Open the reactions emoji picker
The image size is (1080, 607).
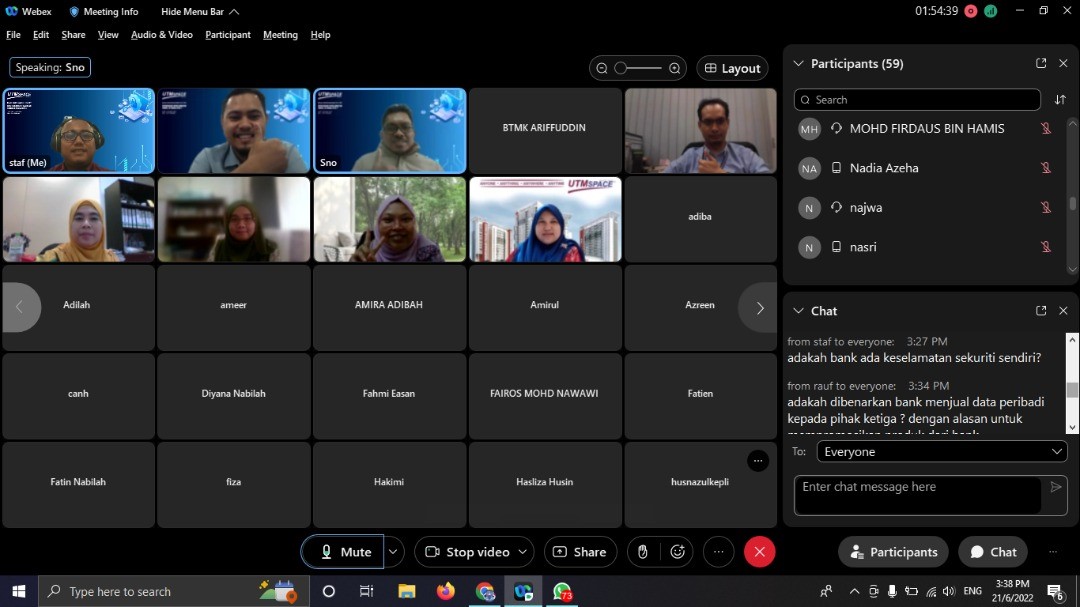coord(678,552)
